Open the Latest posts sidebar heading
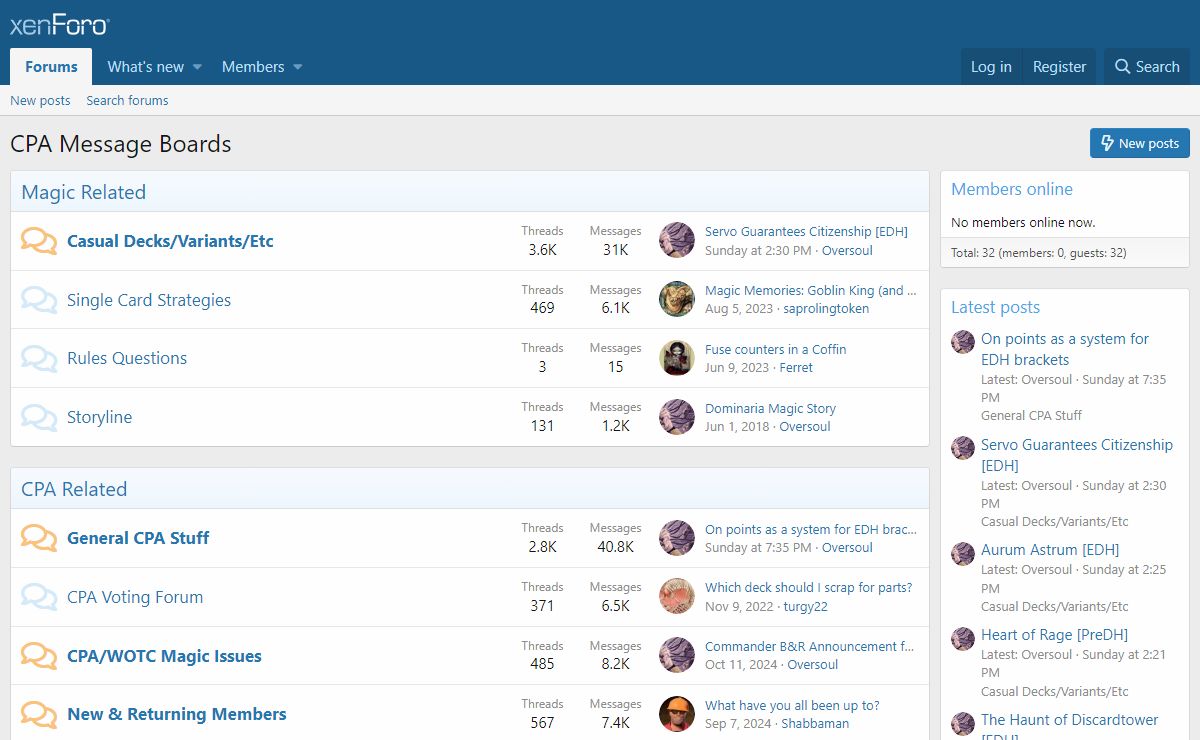Screen dimensions: 1200x740 click(995, 307)
